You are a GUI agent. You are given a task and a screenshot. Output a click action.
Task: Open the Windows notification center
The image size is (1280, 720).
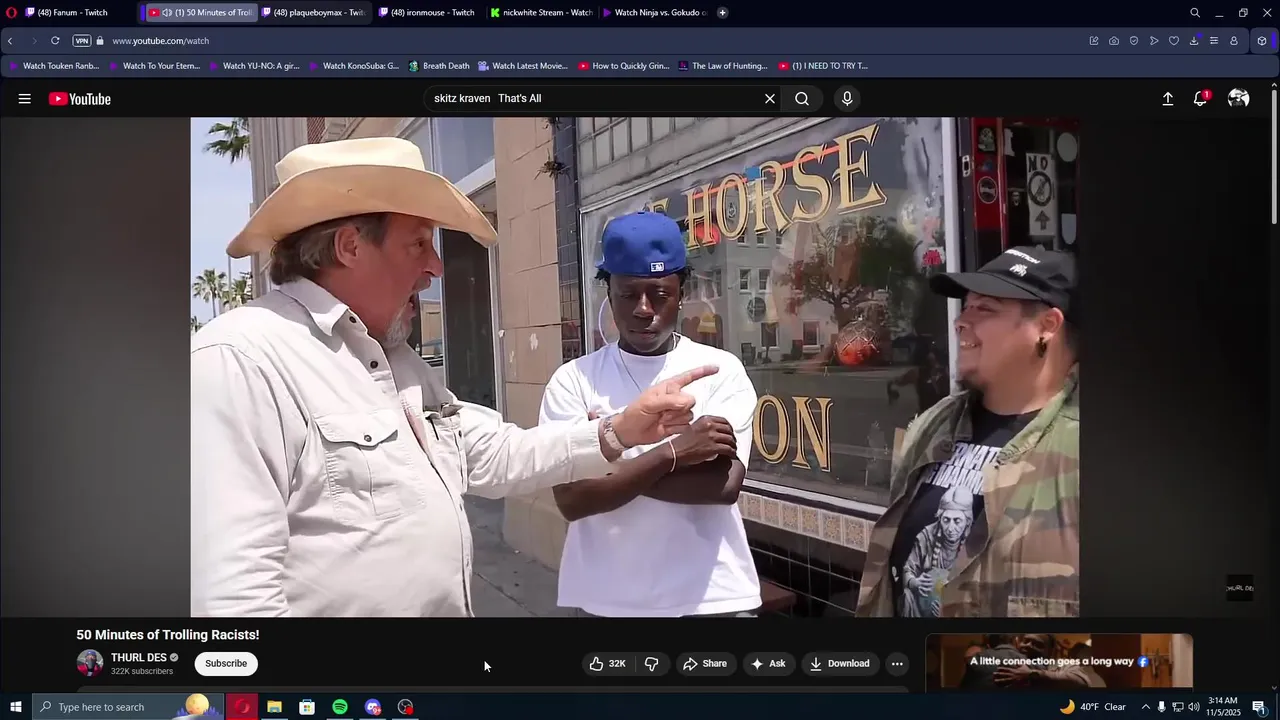click(x=1259, y=707)
